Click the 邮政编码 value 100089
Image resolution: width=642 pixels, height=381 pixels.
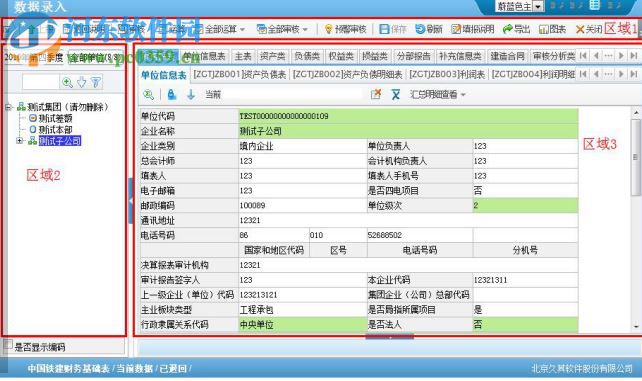tap(303, 205)
